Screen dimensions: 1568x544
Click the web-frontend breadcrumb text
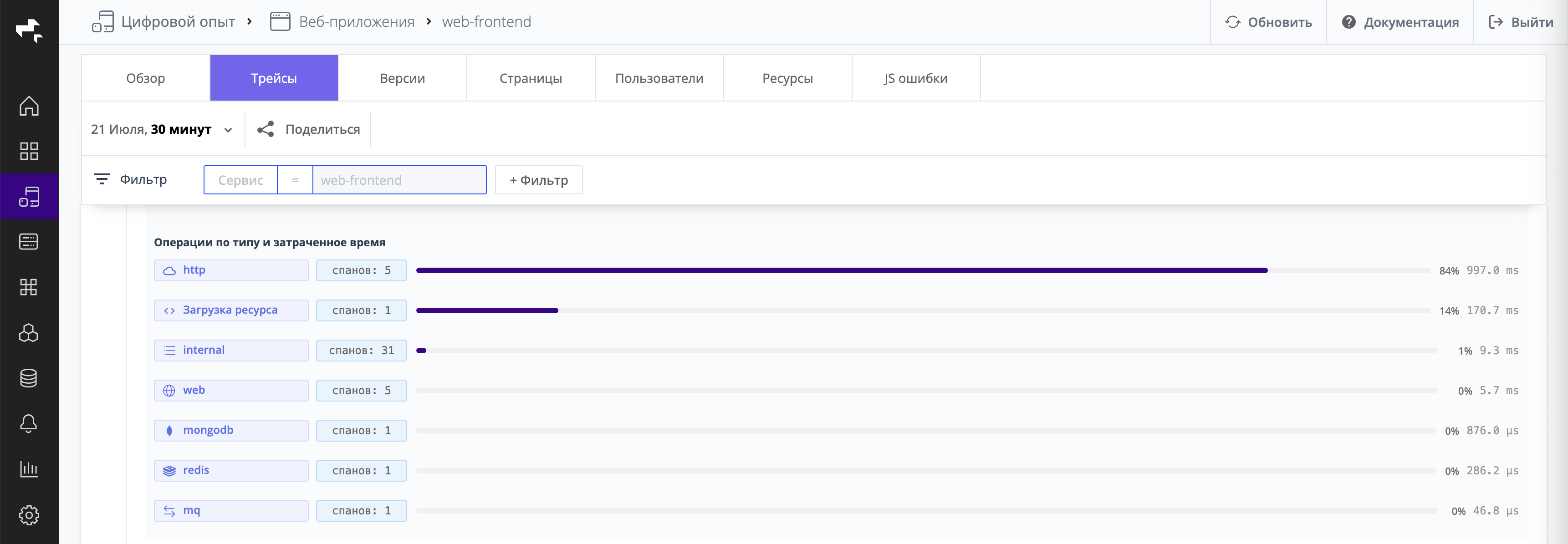[486, 22]
